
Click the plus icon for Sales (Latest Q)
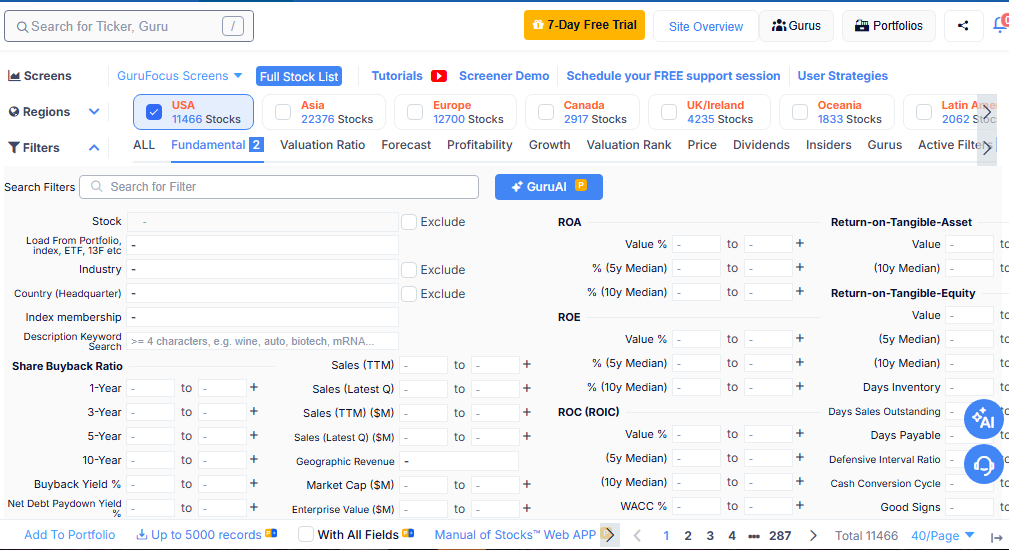coord(527,388)
